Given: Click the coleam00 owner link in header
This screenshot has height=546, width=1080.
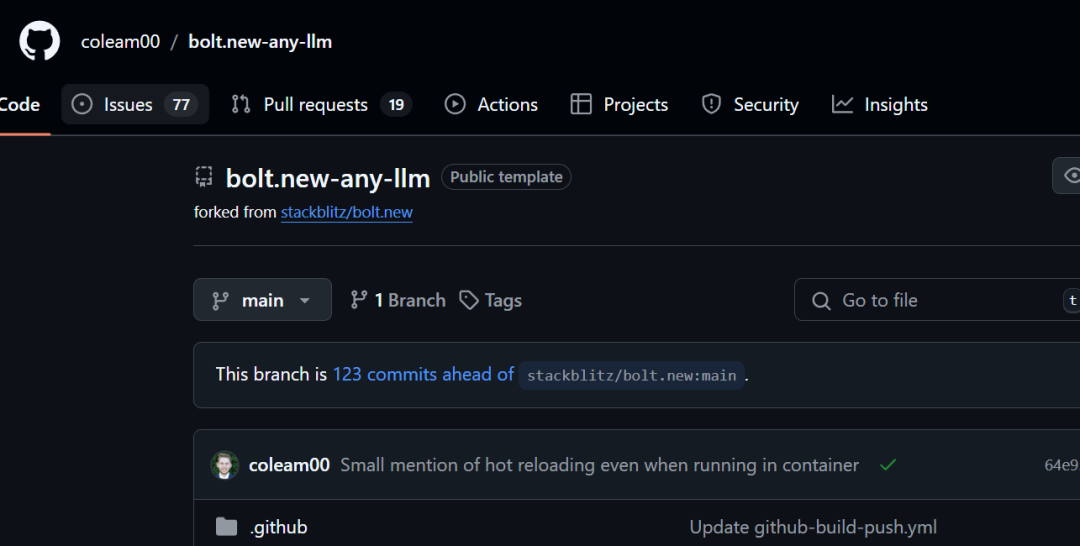Looking at the screenshot, I should [x=119, y=42].
